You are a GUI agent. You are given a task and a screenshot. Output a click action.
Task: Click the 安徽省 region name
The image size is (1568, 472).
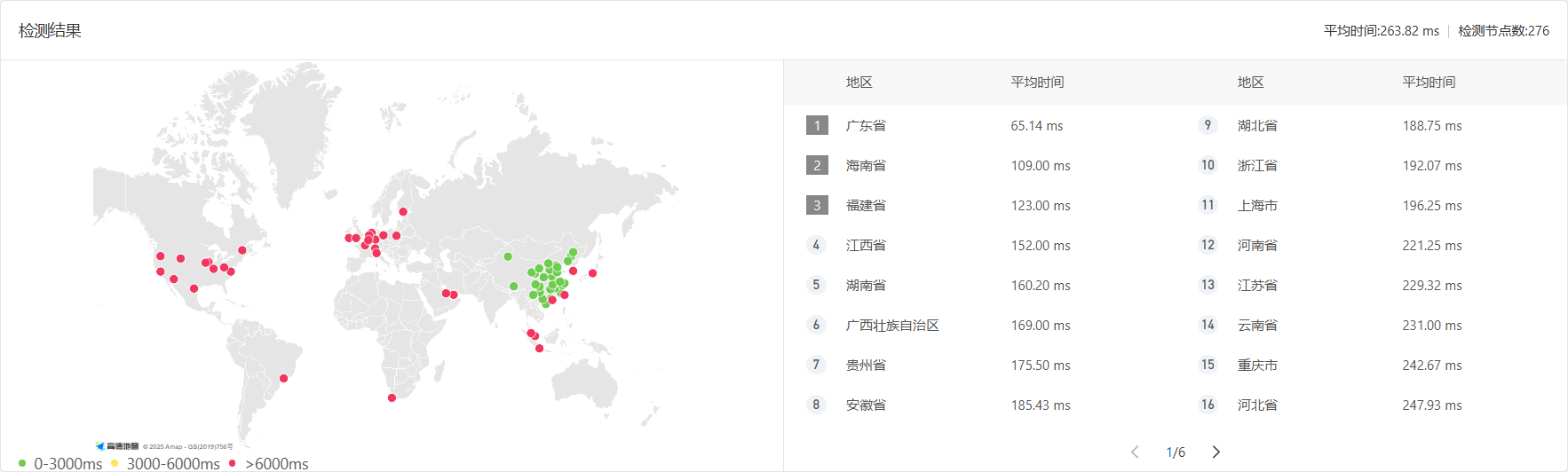point(866,405)
